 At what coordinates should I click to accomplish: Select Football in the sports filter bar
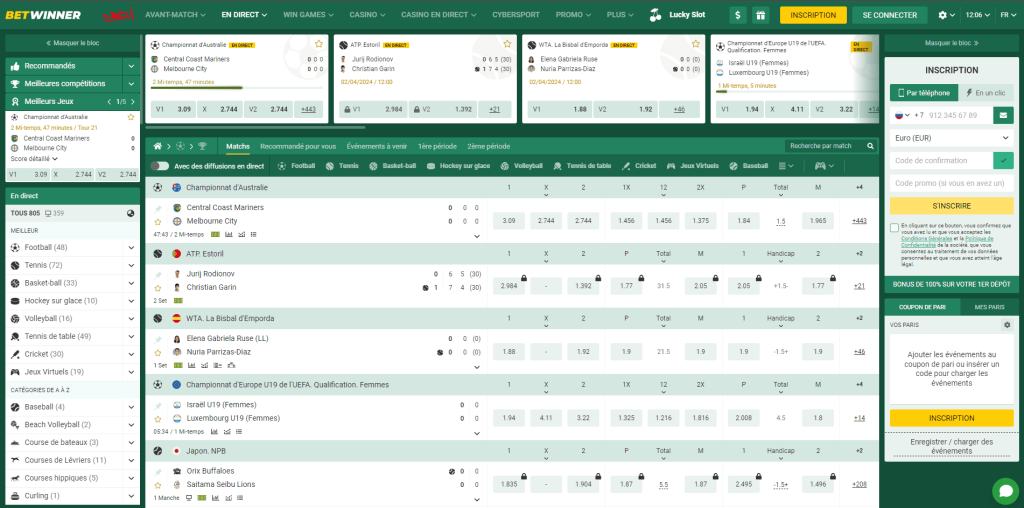click(x=296, y=166)
